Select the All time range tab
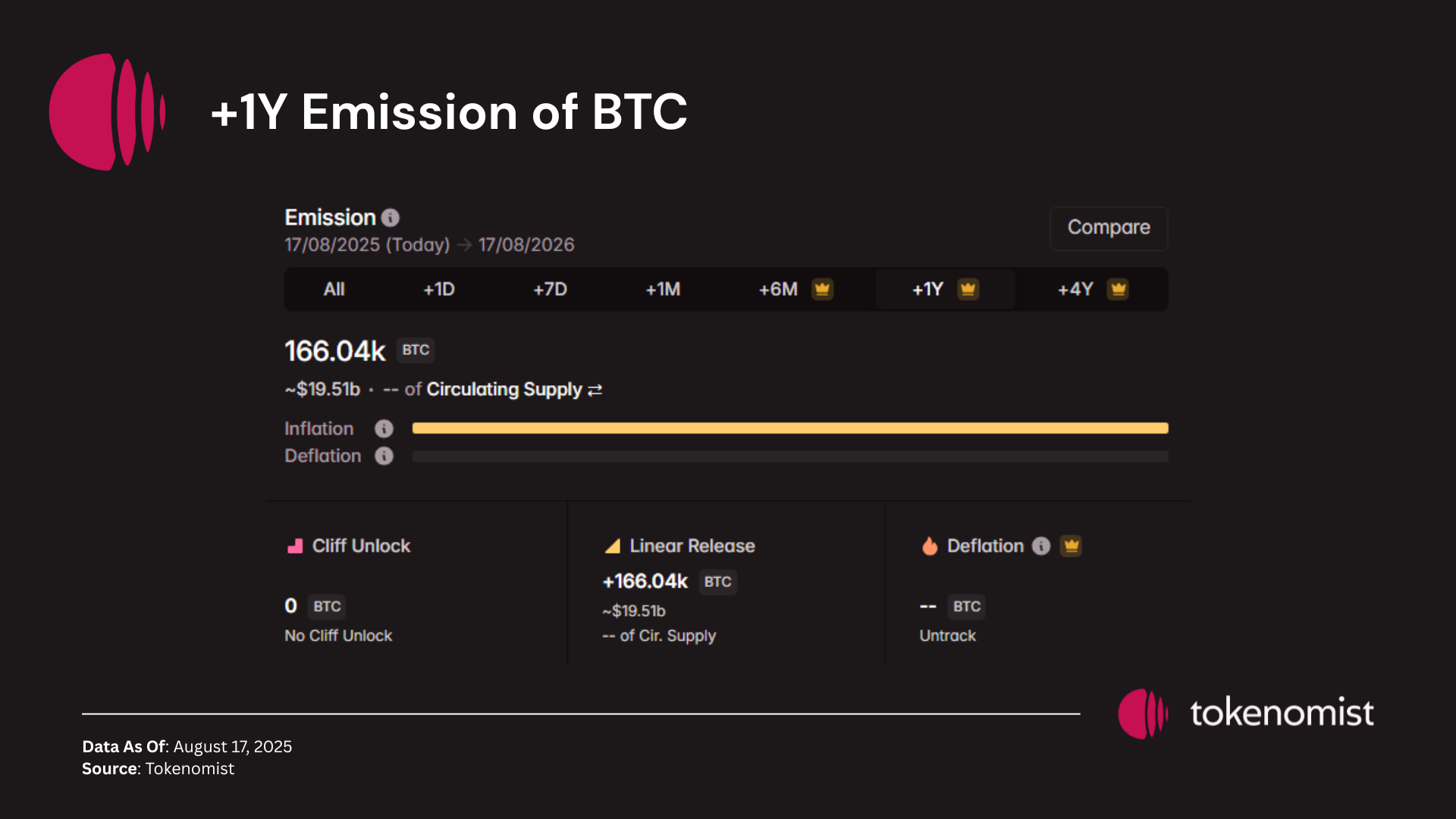 (x=334, y=290)
